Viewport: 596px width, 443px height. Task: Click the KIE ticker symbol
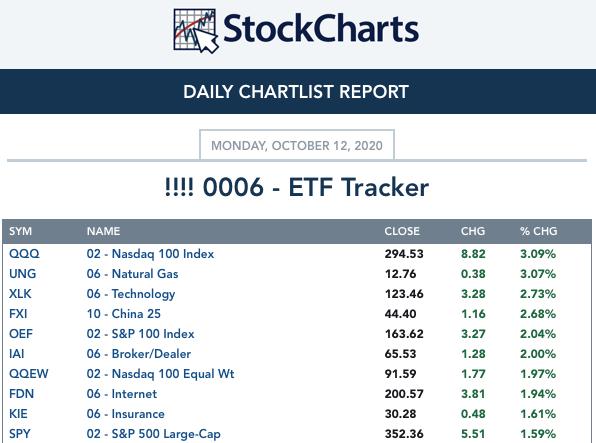18,414
